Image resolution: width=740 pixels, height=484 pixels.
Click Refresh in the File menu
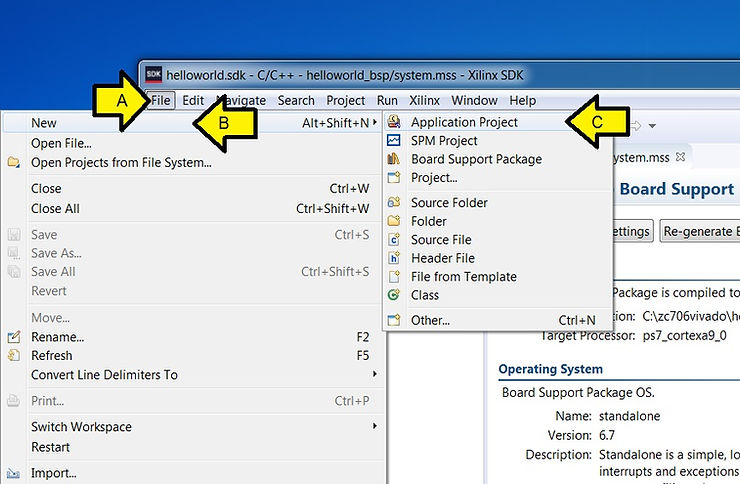[52, 355]
